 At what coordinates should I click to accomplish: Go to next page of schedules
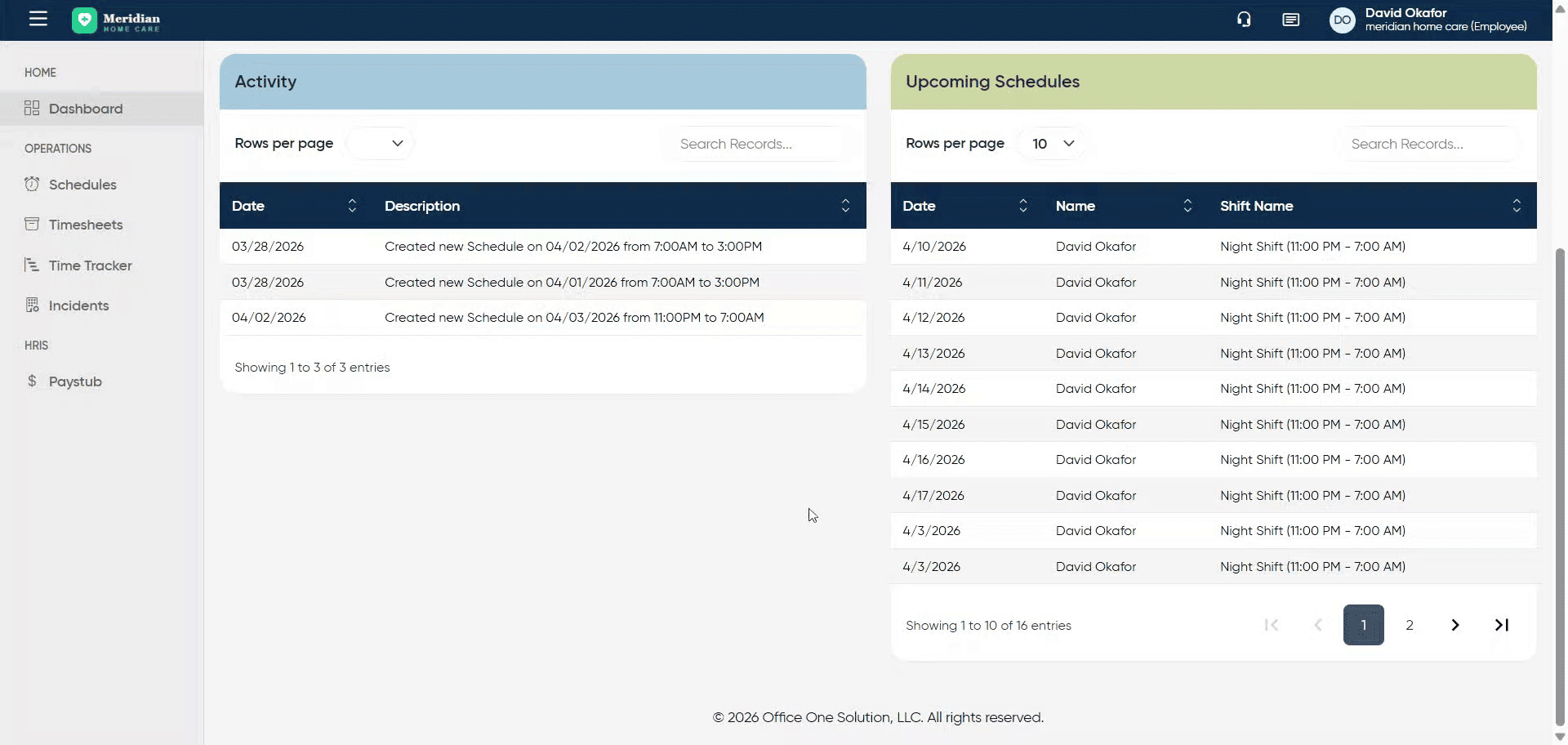(1454, 625)
